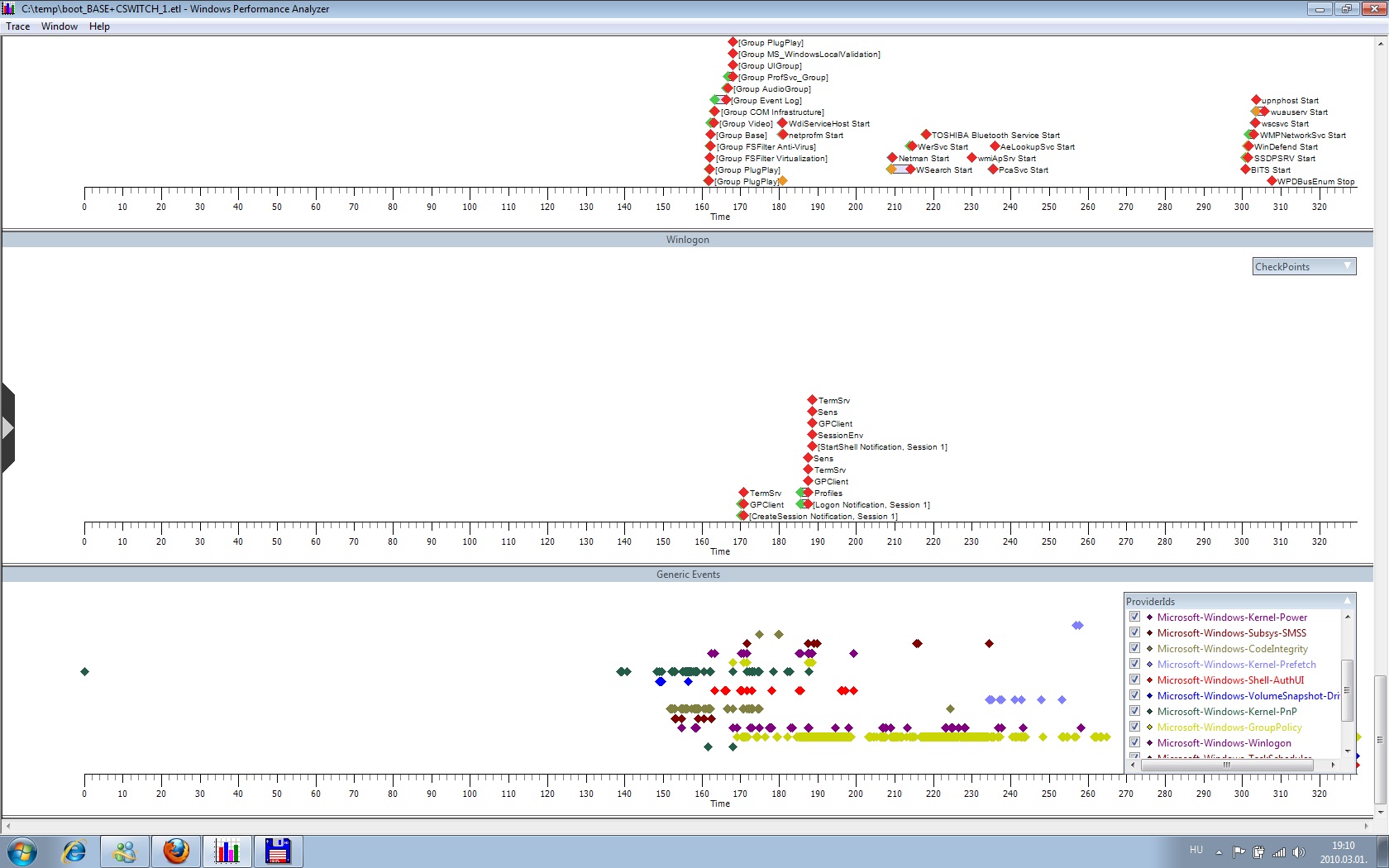This screenshot has height=868, width=1389.
Task: Click the Group AudioGroup marker
Action: pos(728,88)
